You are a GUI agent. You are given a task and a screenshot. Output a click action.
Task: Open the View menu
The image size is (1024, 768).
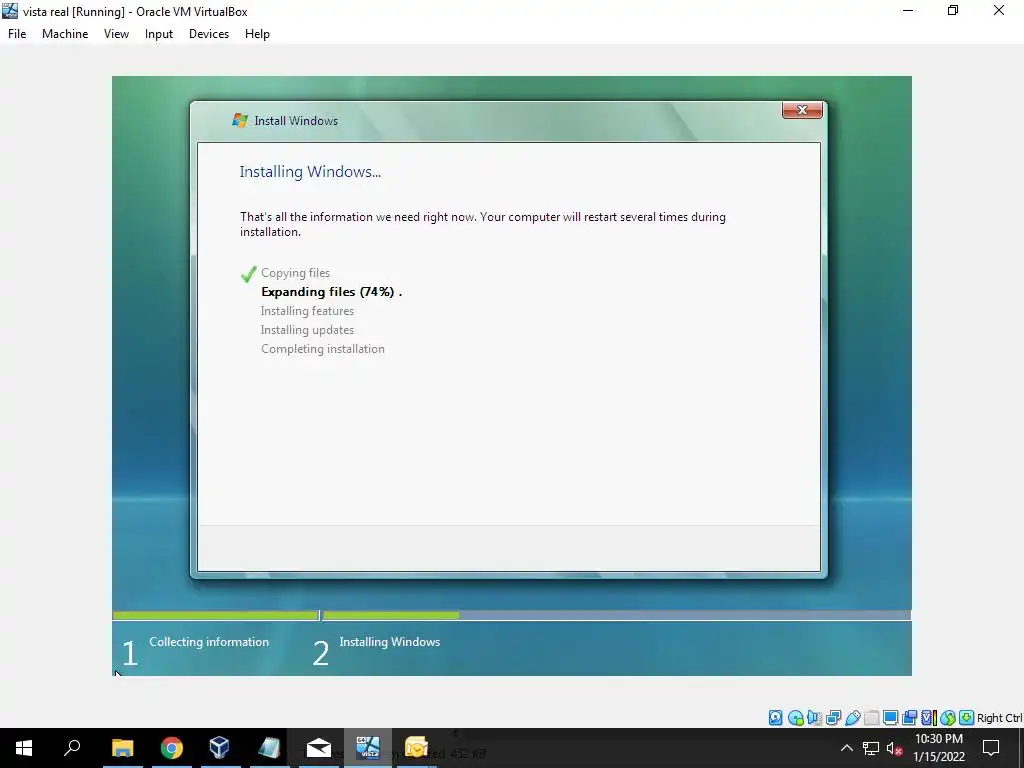116,34
